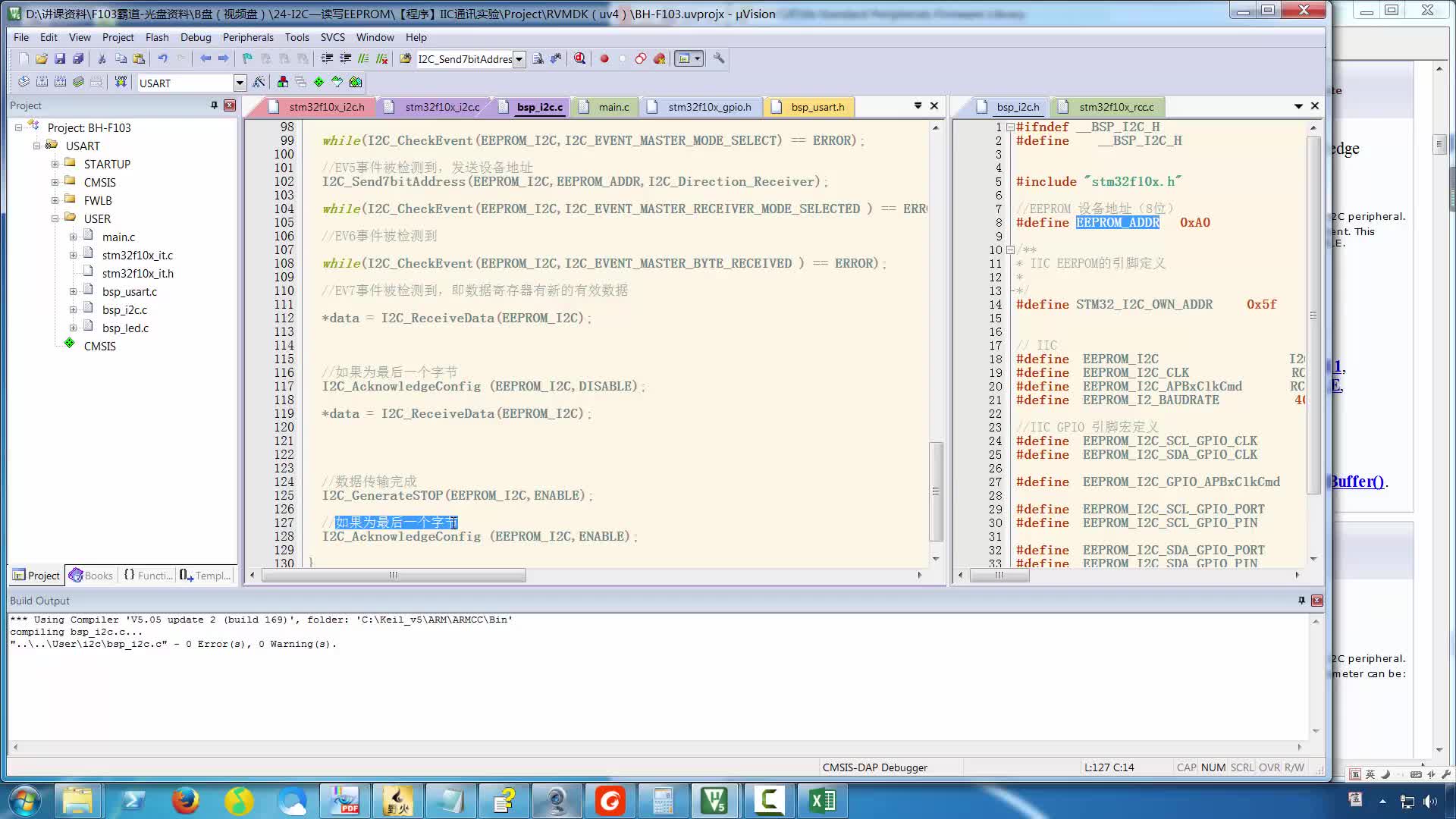This screenshot has height=819, width=1456.
Task: Navigate backwards with the blue left arrow
Action: [206, 58]
